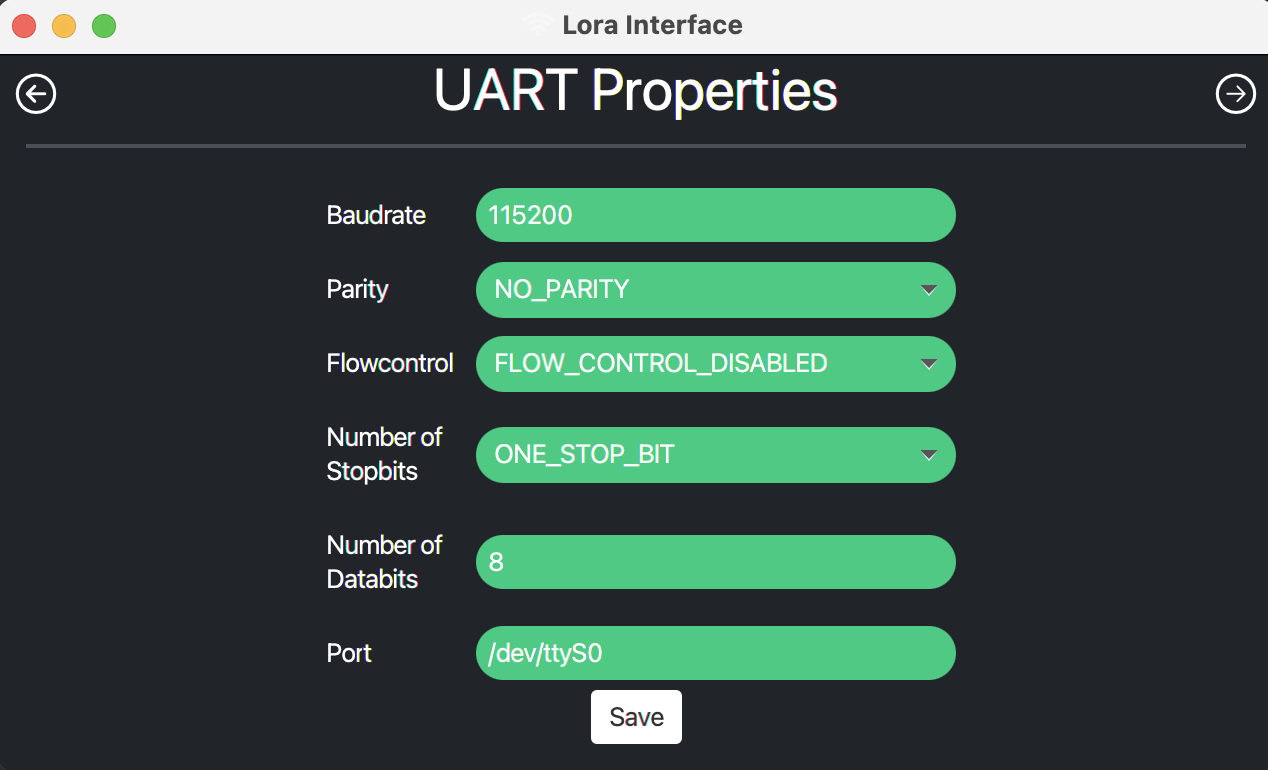Image resolution: width=1268 pixels, height=770 pixels.
Task: Click the chevron on the Flowcontrol field
Action: [928, 364]
